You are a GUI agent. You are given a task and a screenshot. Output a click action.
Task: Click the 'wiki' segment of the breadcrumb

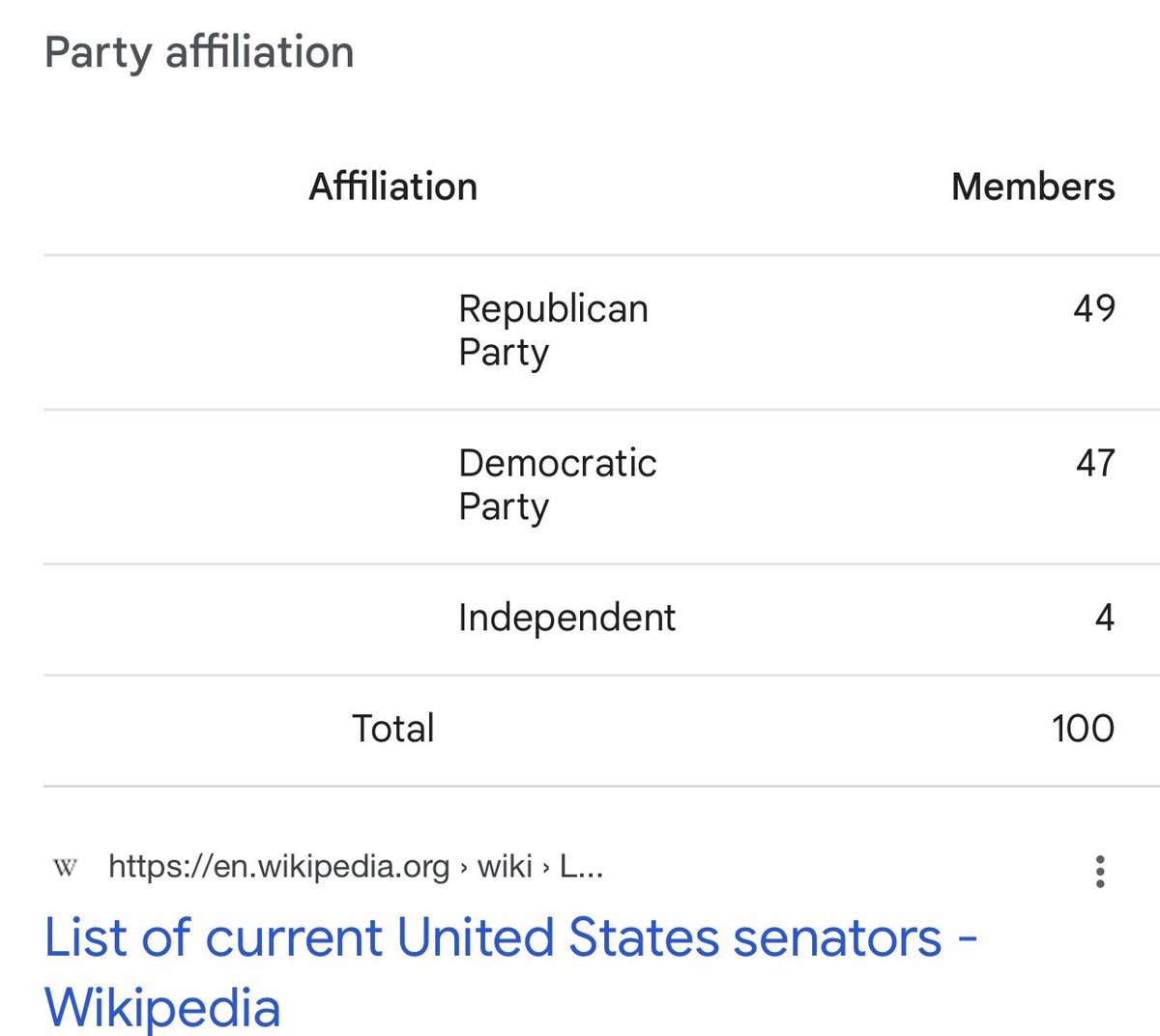(505, 866)
